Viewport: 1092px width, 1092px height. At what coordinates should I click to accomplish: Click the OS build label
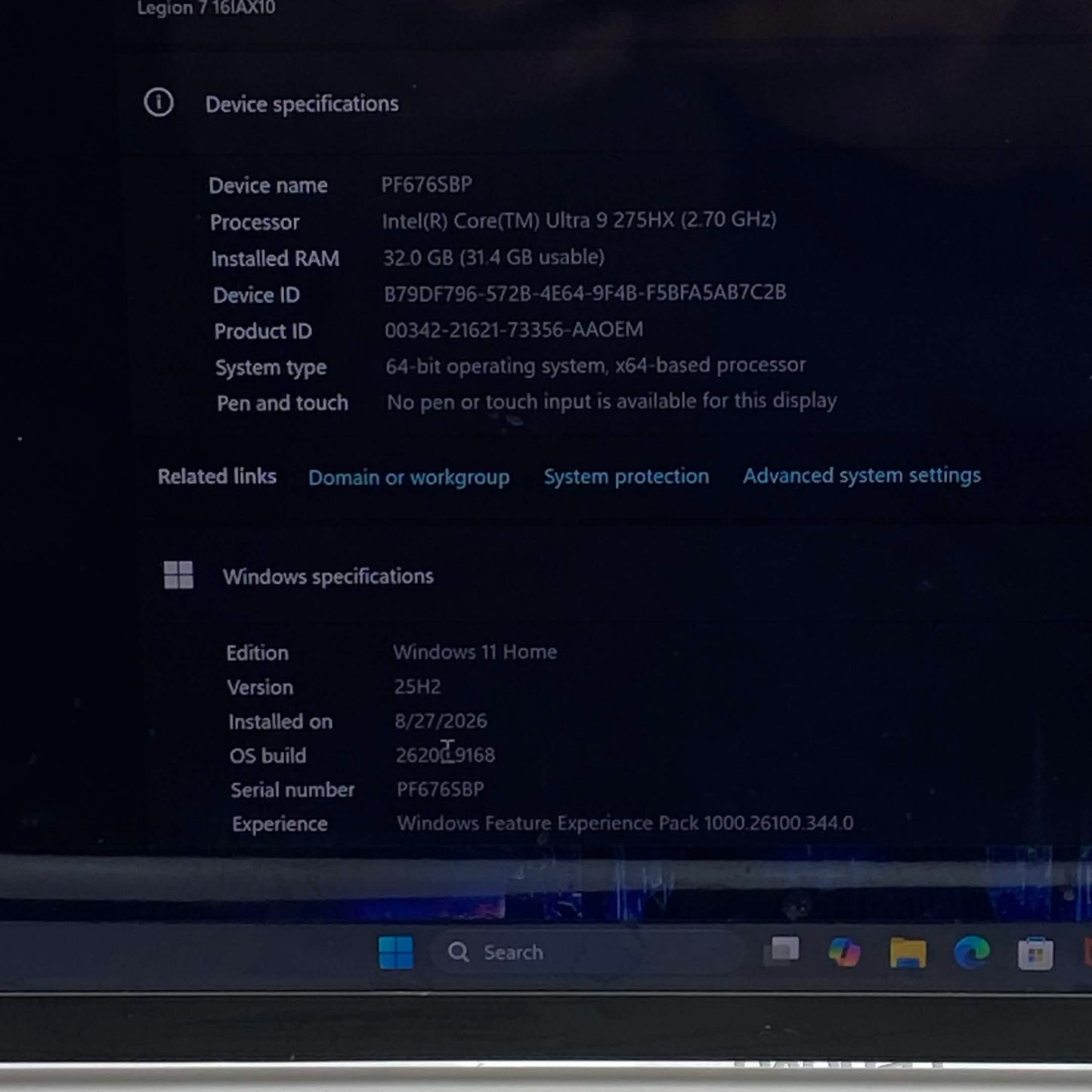point(268,756)
